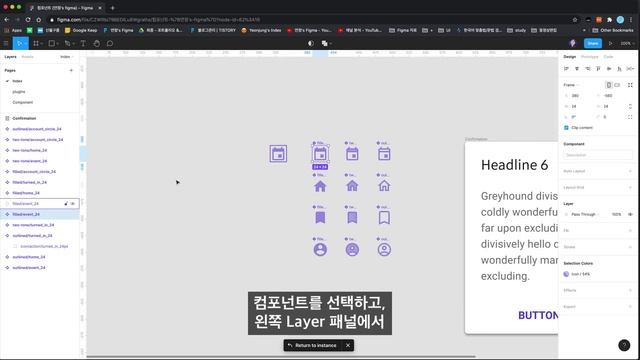Toggle lock on the hovered filled/event_24 layer
640x360 pixels.
66,203
